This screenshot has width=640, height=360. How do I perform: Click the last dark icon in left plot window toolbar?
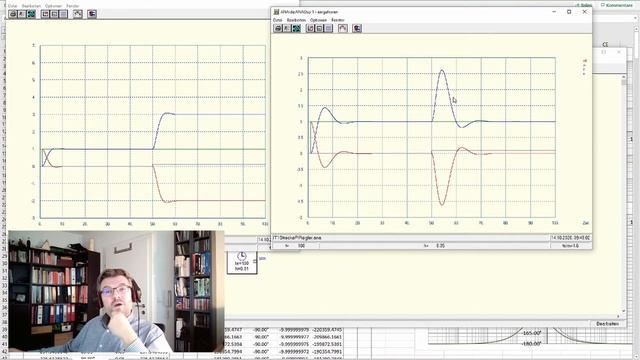pyautogui.click(x=92, y=14)
